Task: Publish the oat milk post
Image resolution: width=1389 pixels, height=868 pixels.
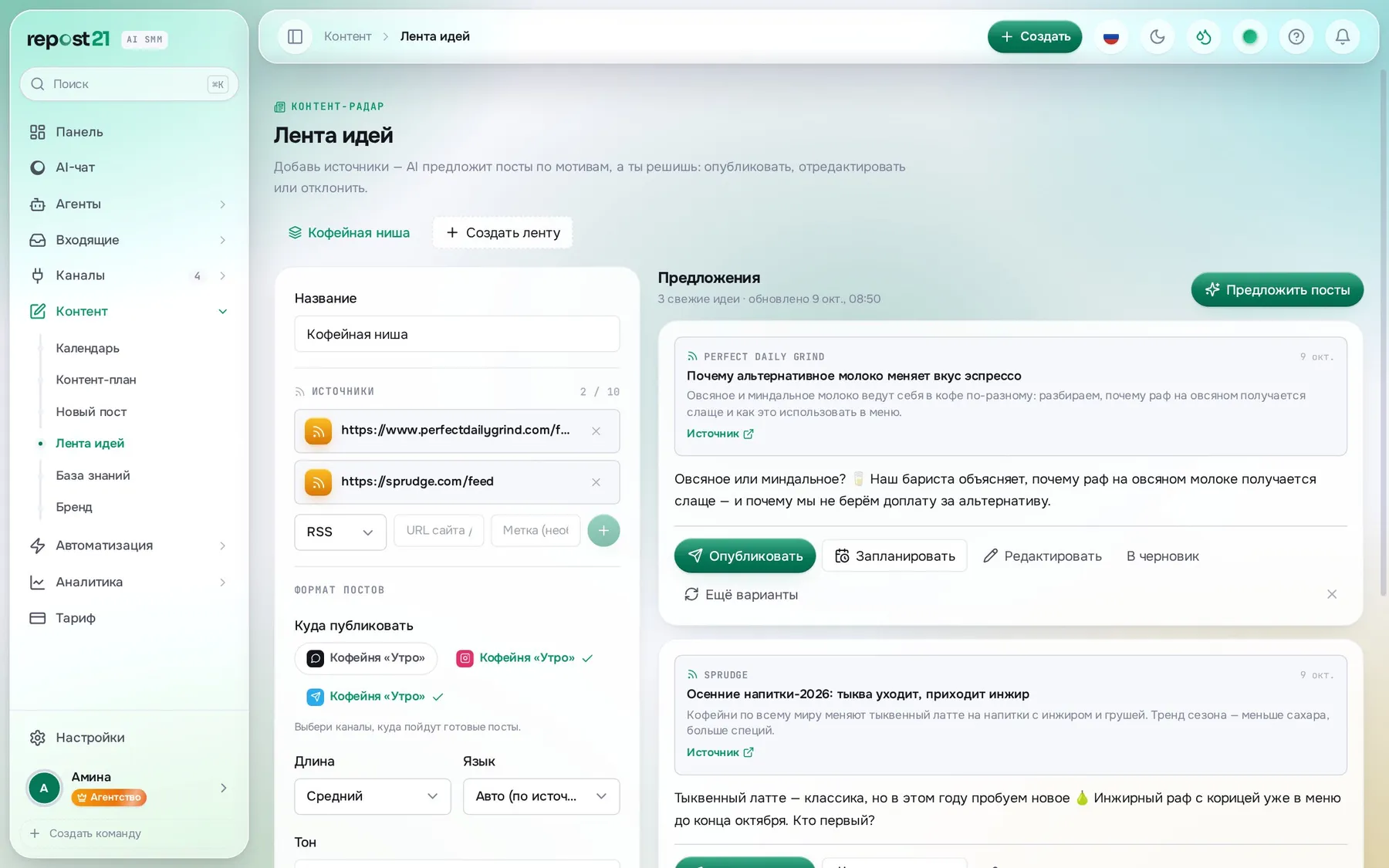Action: pos(745,556)
